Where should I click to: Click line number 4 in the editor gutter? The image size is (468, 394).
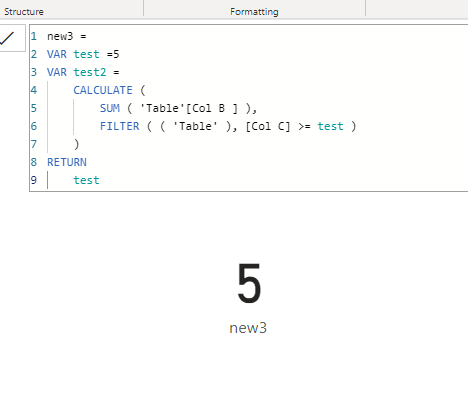coord(34,90)
